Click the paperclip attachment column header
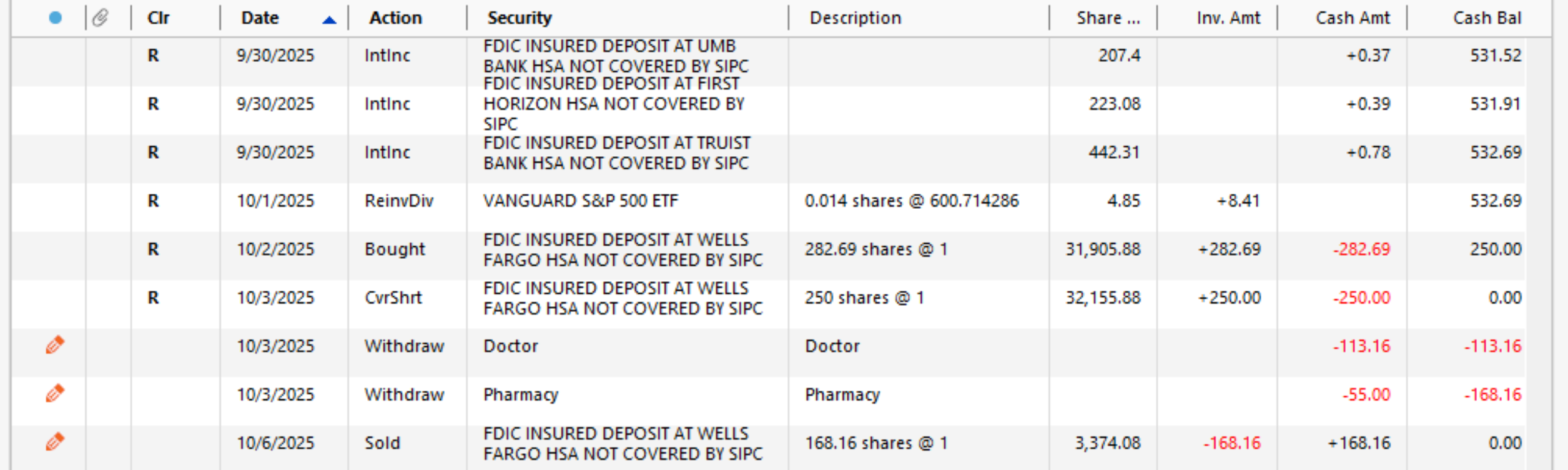The image size is (1568, 470). coord(101,18)
